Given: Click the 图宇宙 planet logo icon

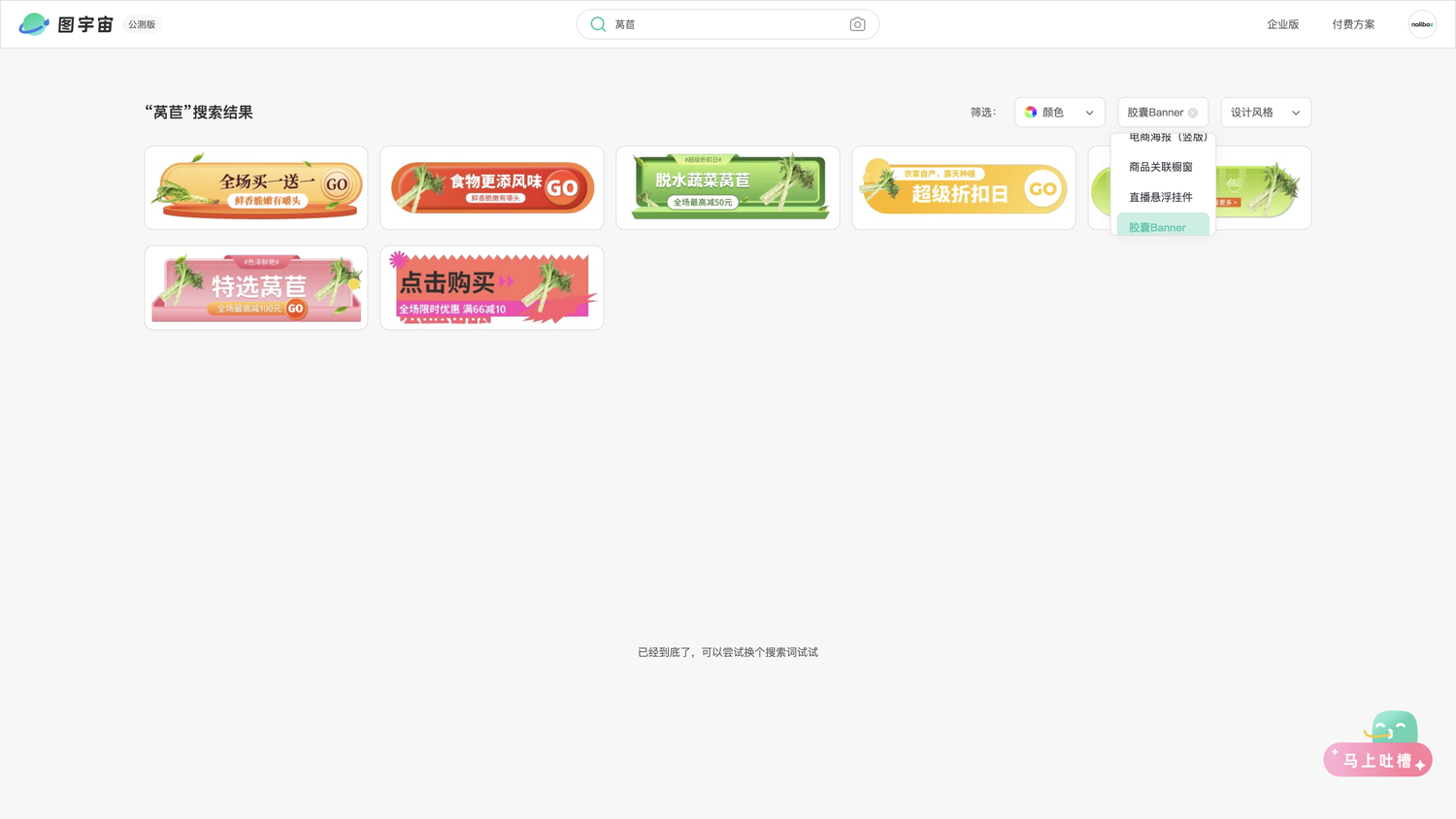Looking at the screenshot, I should 34,24.
